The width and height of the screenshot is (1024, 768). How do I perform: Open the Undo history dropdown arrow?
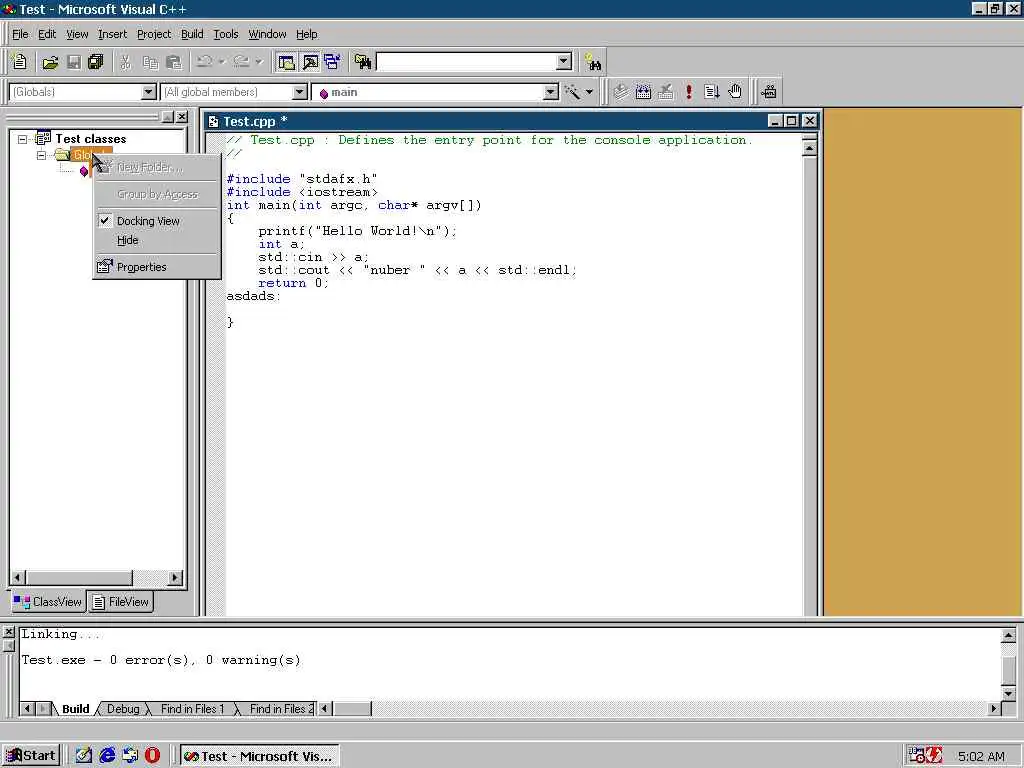pos(222,62)
